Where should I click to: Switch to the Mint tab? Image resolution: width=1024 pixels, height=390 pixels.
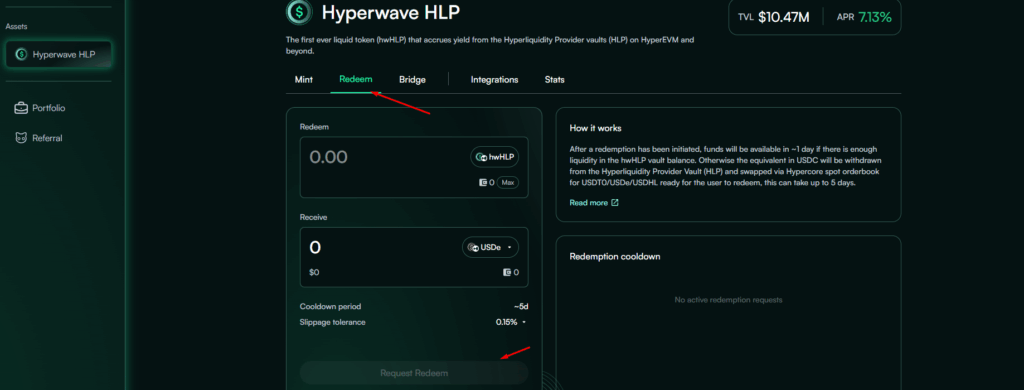304,80
